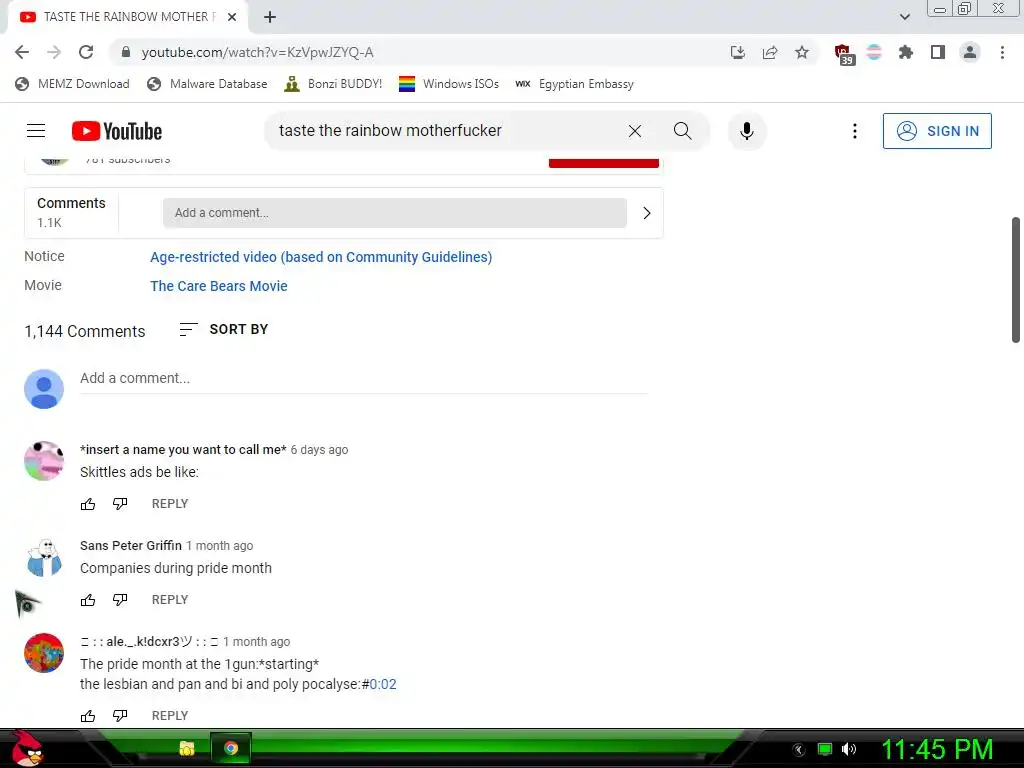
Task: Click the striped flag extension icon
Action: point(874,52)
